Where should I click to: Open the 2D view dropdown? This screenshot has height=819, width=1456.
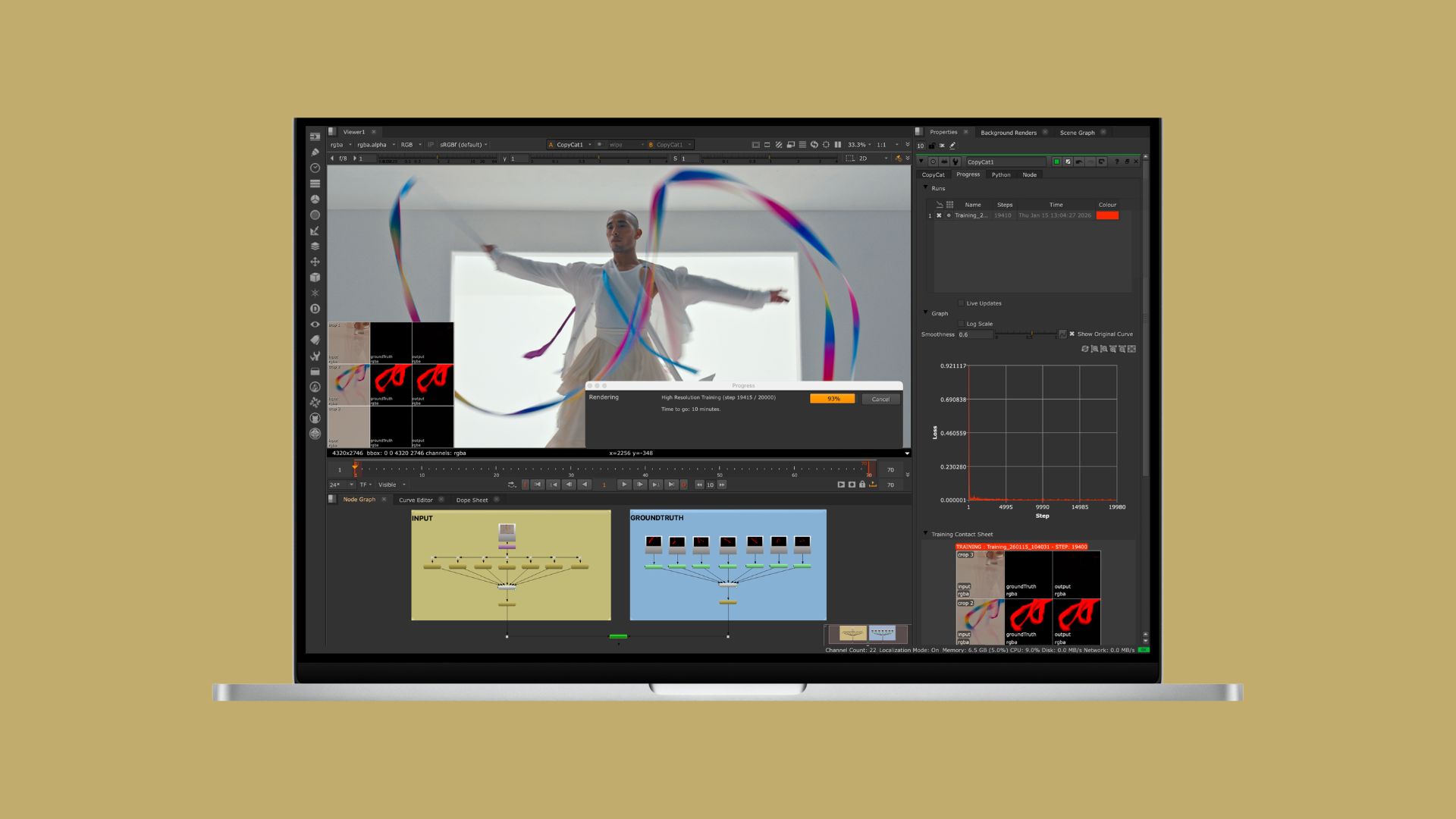pos(868,158)
